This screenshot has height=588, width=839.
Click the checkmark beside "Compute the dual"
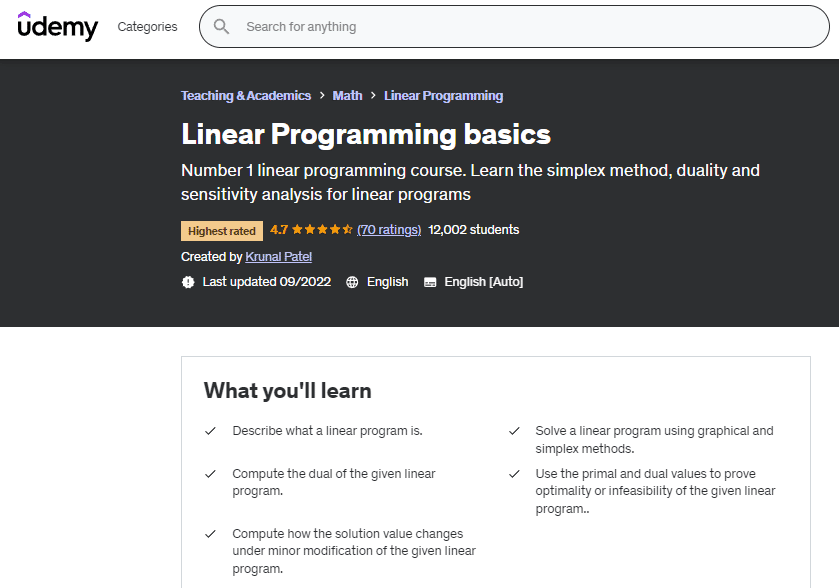tap(210, 474)
